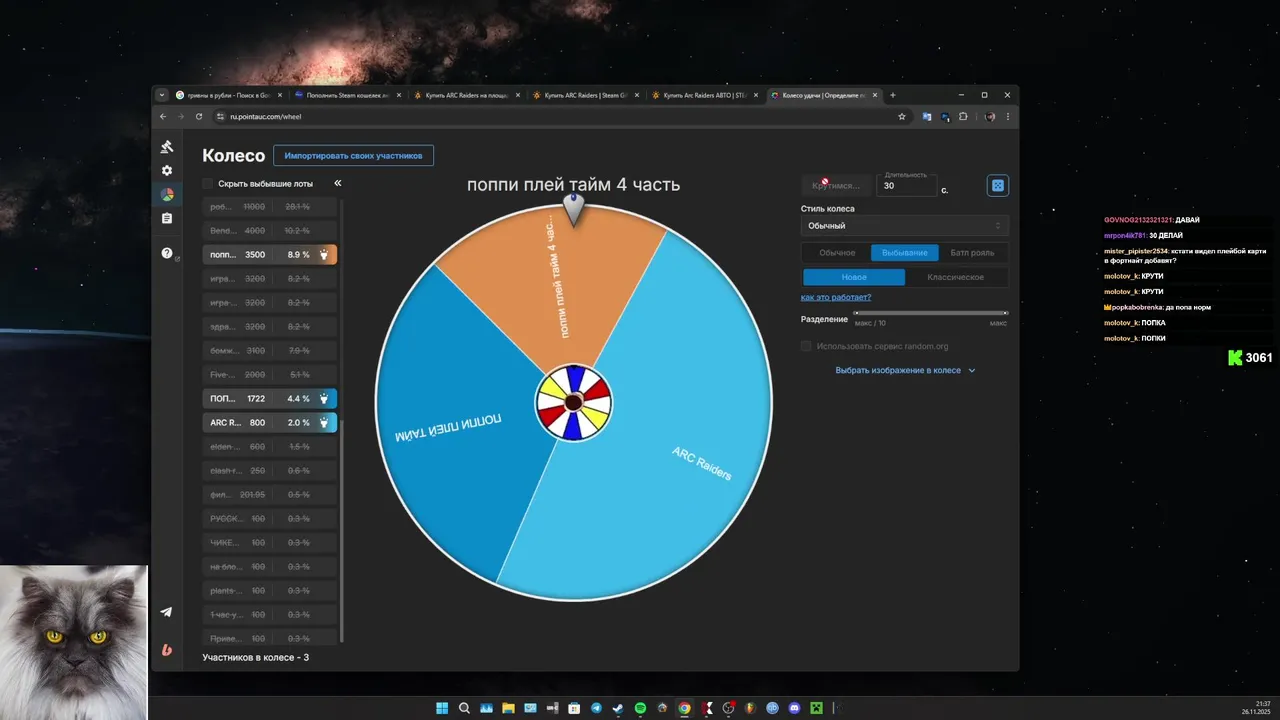Select the 'Батл рояль' wheel mode

coord(973,253)
